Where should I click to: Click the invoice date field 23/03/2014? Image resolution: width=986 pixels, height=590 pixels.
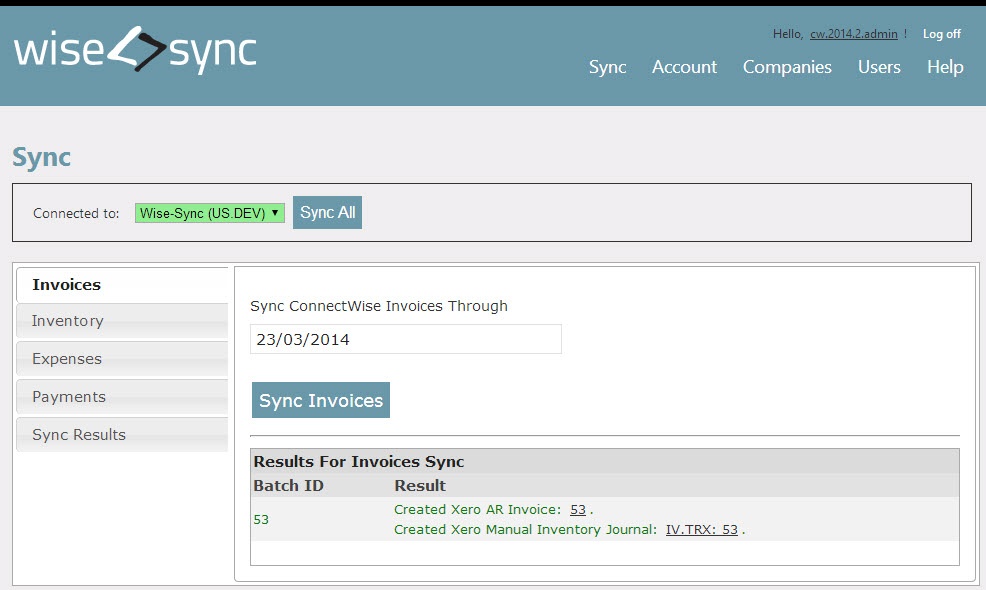pyautogui.click(x=406, y=340)
